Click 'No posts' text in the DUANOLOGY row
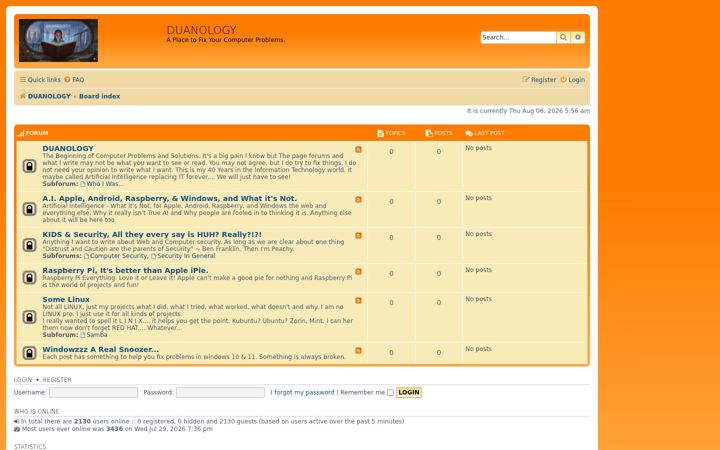 [478, 148]
